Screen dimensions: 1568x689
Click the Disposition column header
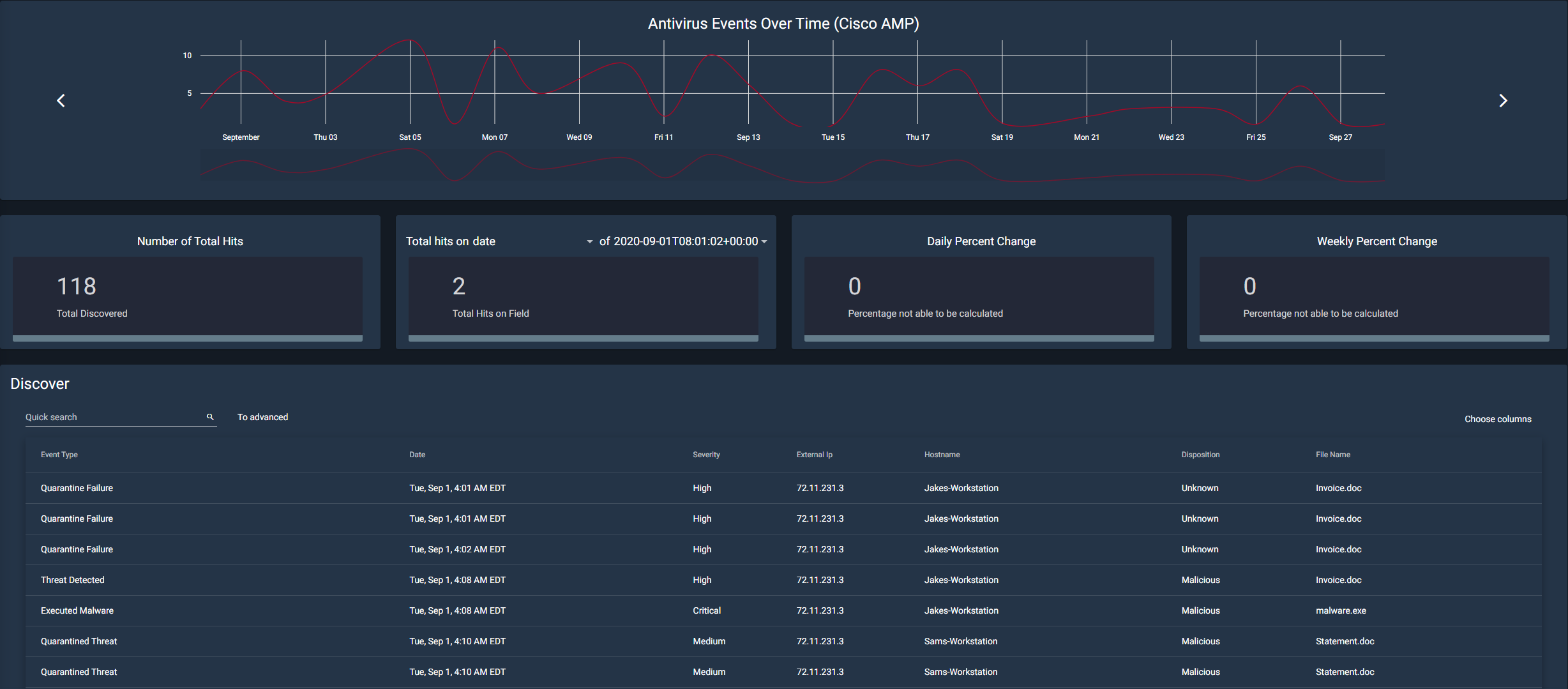(x=1200, y=455)
